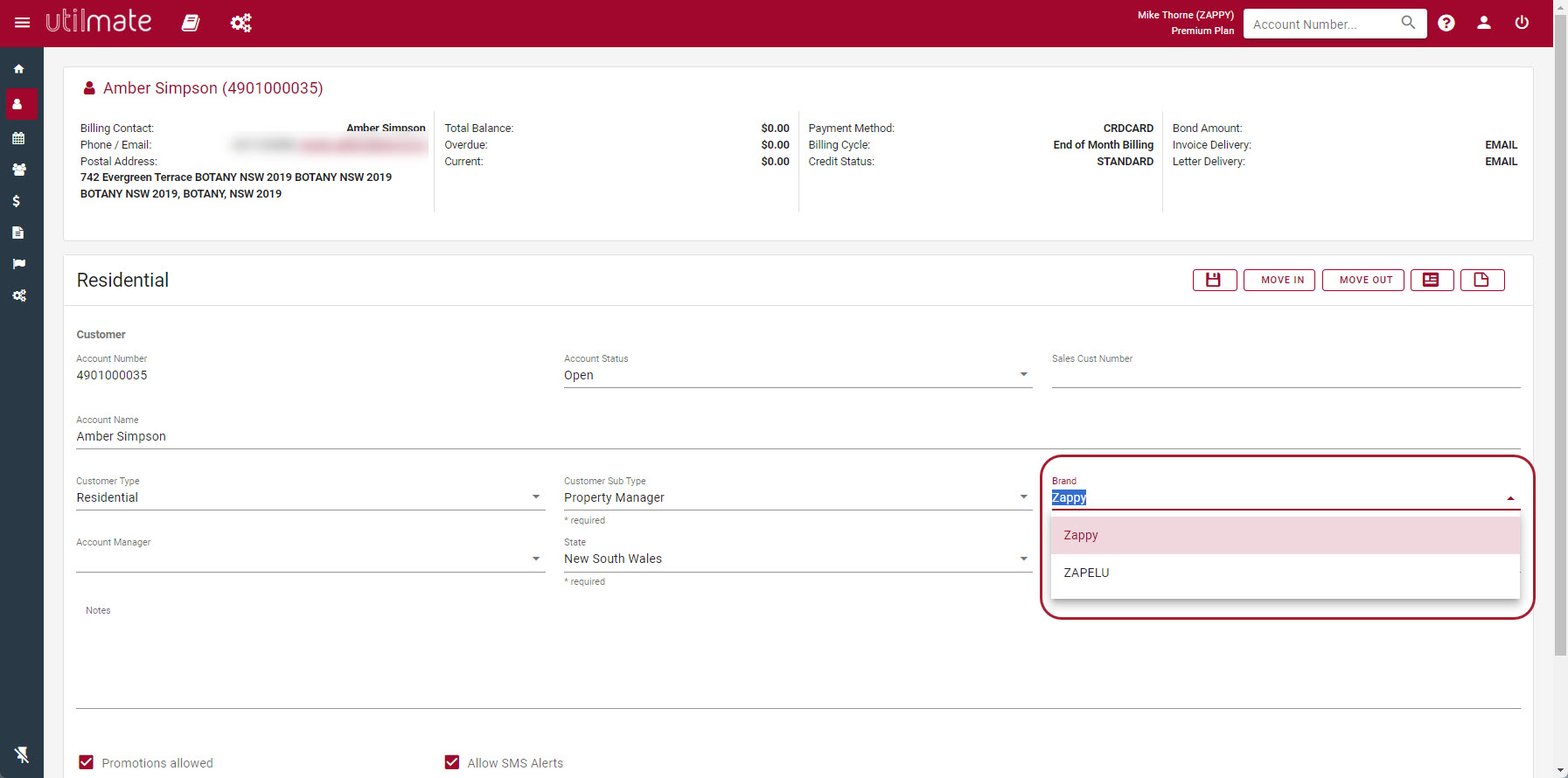This screenshot has width=1568, height=778.
Task: Click the Total Balance $0.00 value
Action: [x=775, y=129]
